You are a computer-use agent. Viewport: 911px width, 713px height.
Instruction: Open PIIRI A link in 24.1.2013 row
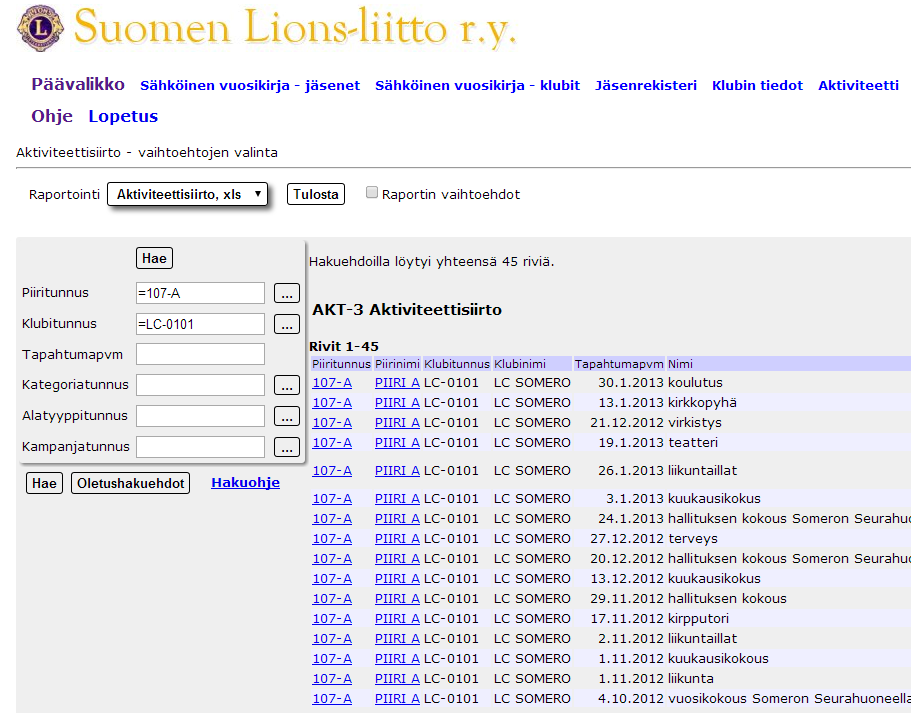pos(397,518)
